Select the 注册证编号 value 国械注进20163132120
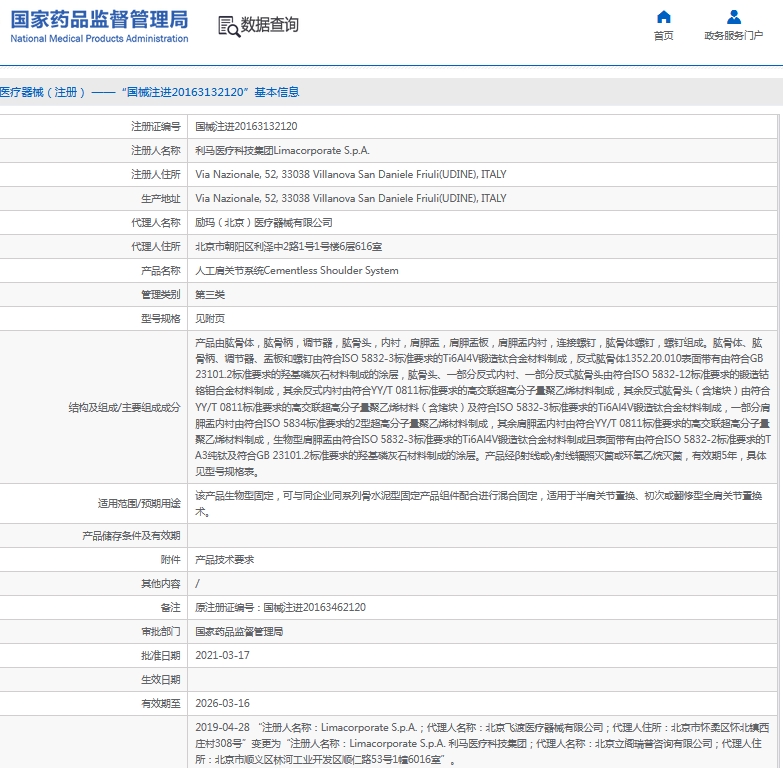The width and height of the screenshot is (783, 768). (246, 126)
